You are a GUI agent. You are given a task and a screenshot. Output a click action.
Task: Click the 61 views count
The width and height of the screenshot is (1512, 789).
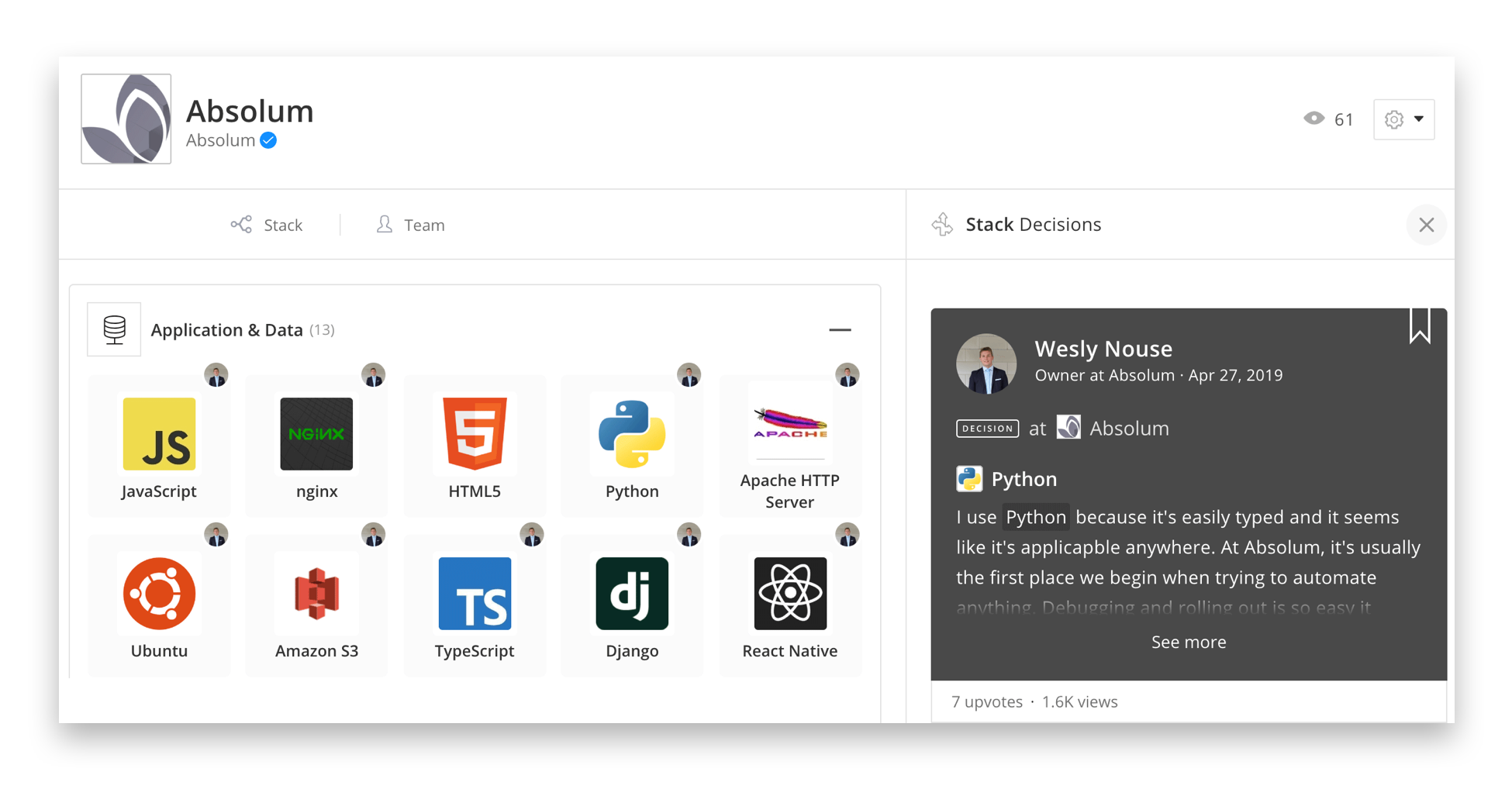point(1344,119)
